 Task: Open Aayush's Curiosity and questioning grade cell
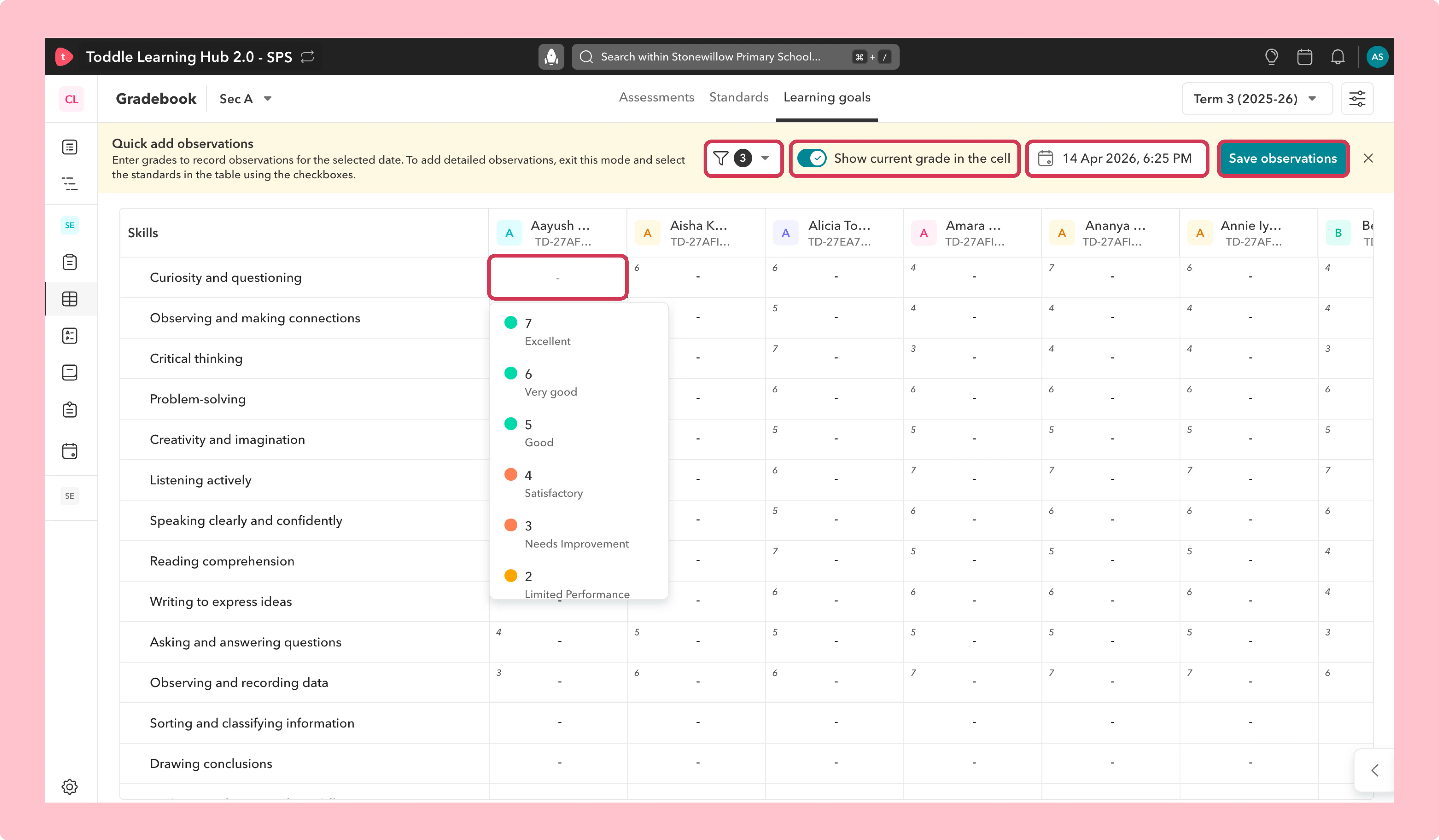point(558,277)
